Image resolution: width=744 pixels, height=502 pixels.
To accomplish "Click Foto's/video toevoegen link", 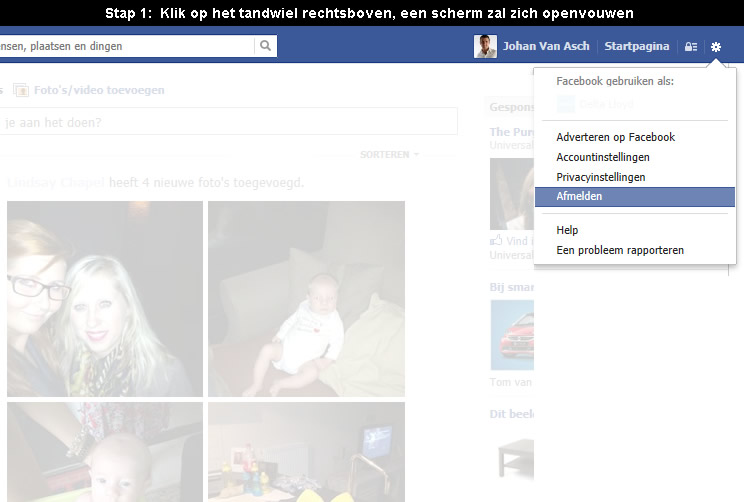I will [x=99, y=90].
